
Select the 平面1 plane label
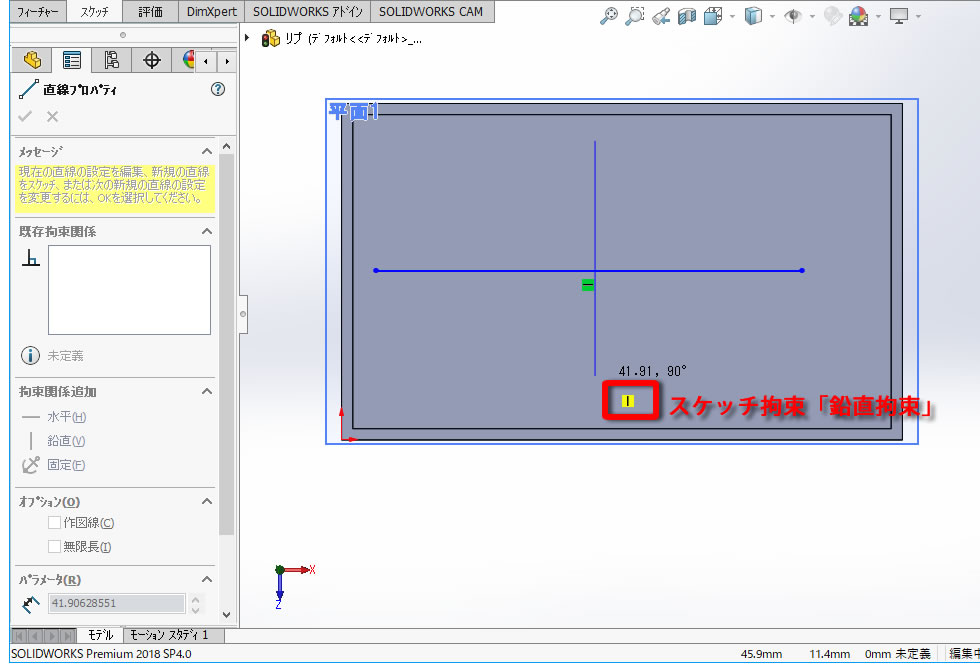(x=354, y=112)
